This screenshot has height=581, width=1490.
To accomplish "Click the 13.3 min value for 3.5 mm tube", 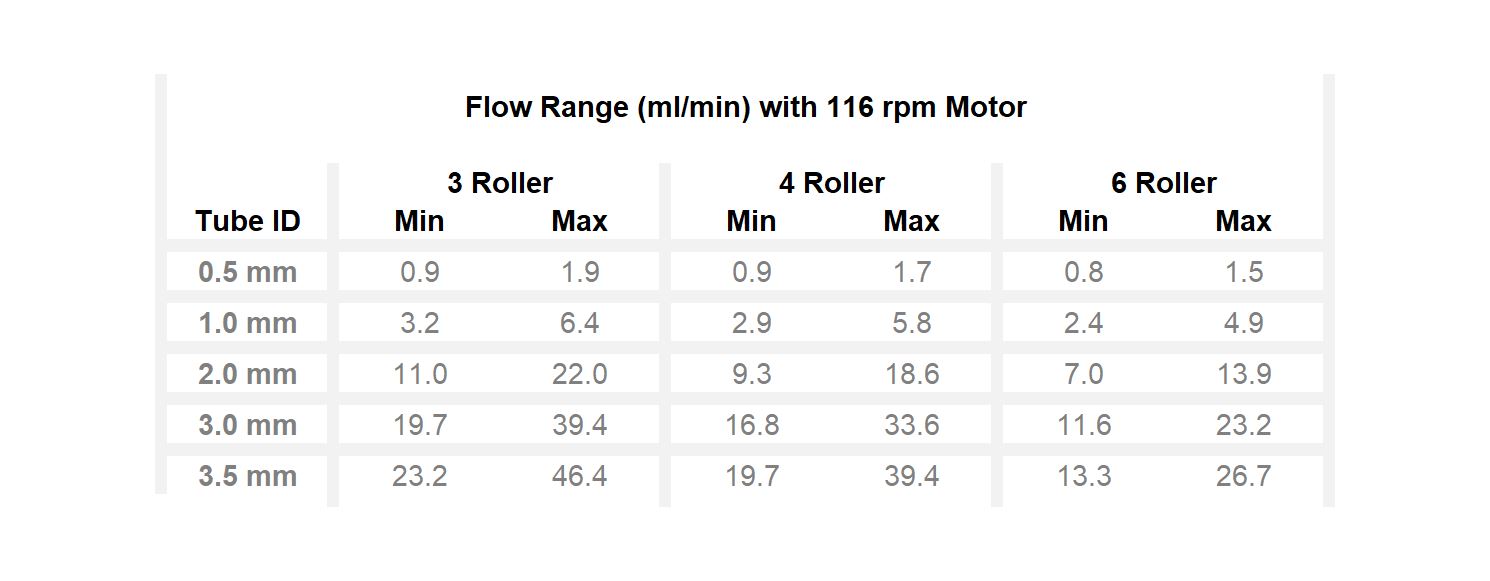I will click(x=1084, y=476).
